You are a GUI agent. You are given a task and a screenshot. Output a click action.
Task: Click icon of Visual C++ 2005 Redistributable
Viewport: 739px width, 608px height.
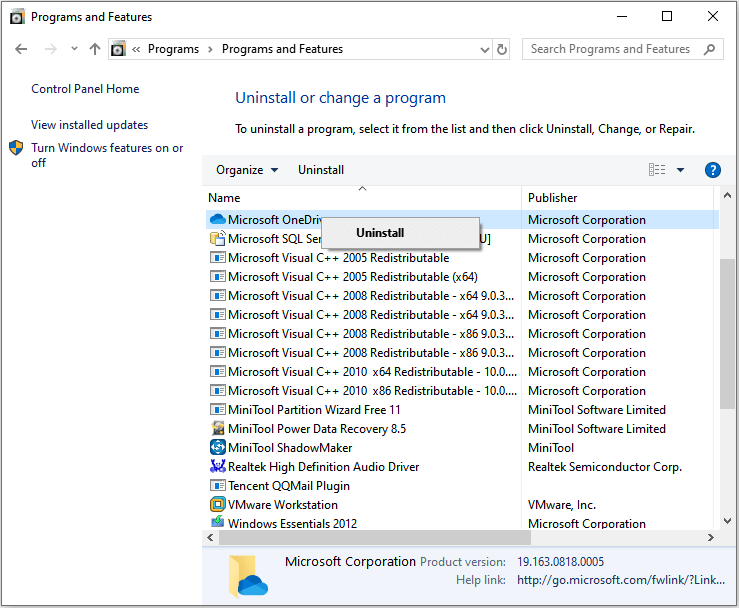[x=217, y=258]
